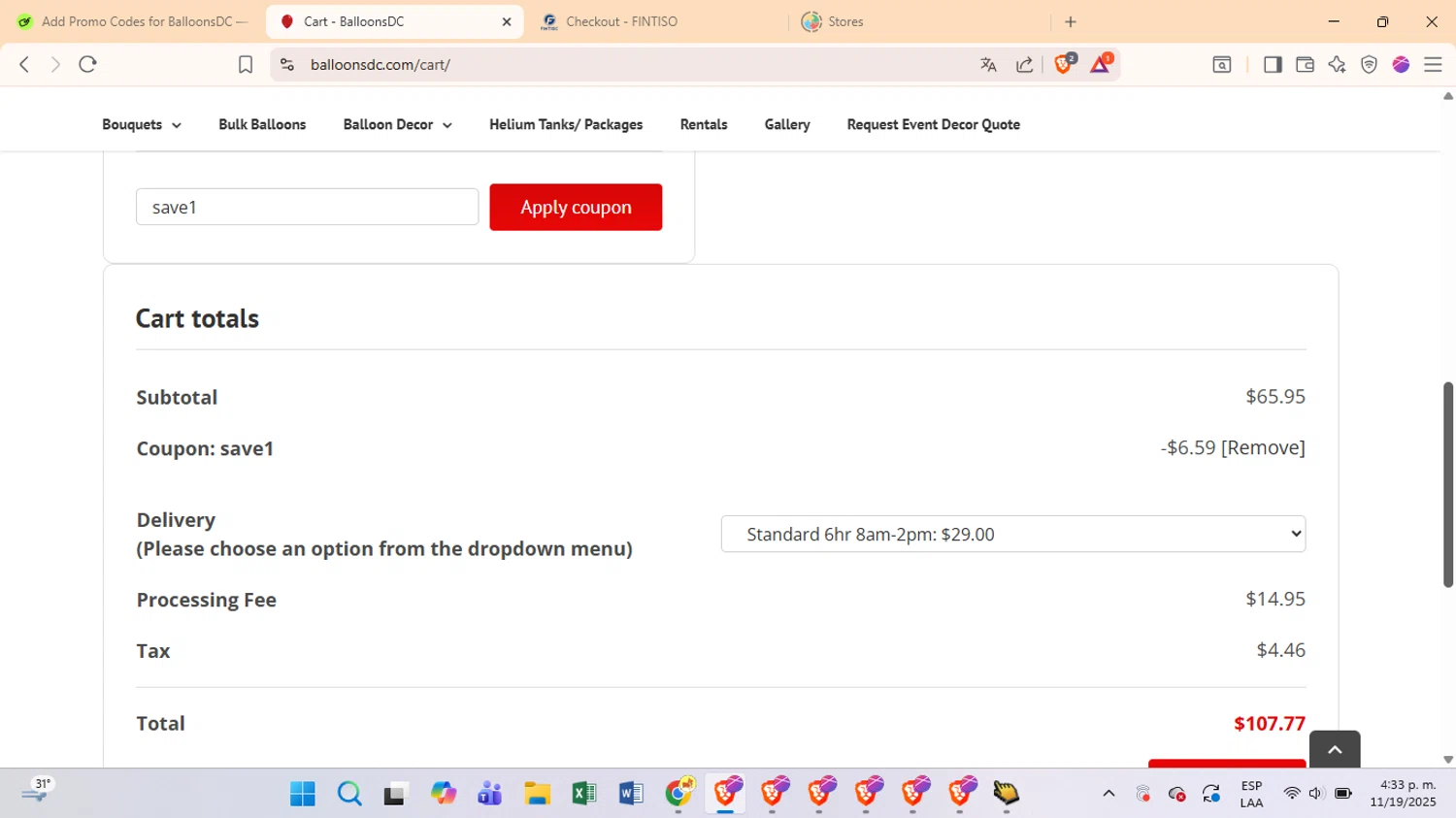Go forward in browser history
The width and height of the screenshot is (1456, 818).
coord(55,64)
